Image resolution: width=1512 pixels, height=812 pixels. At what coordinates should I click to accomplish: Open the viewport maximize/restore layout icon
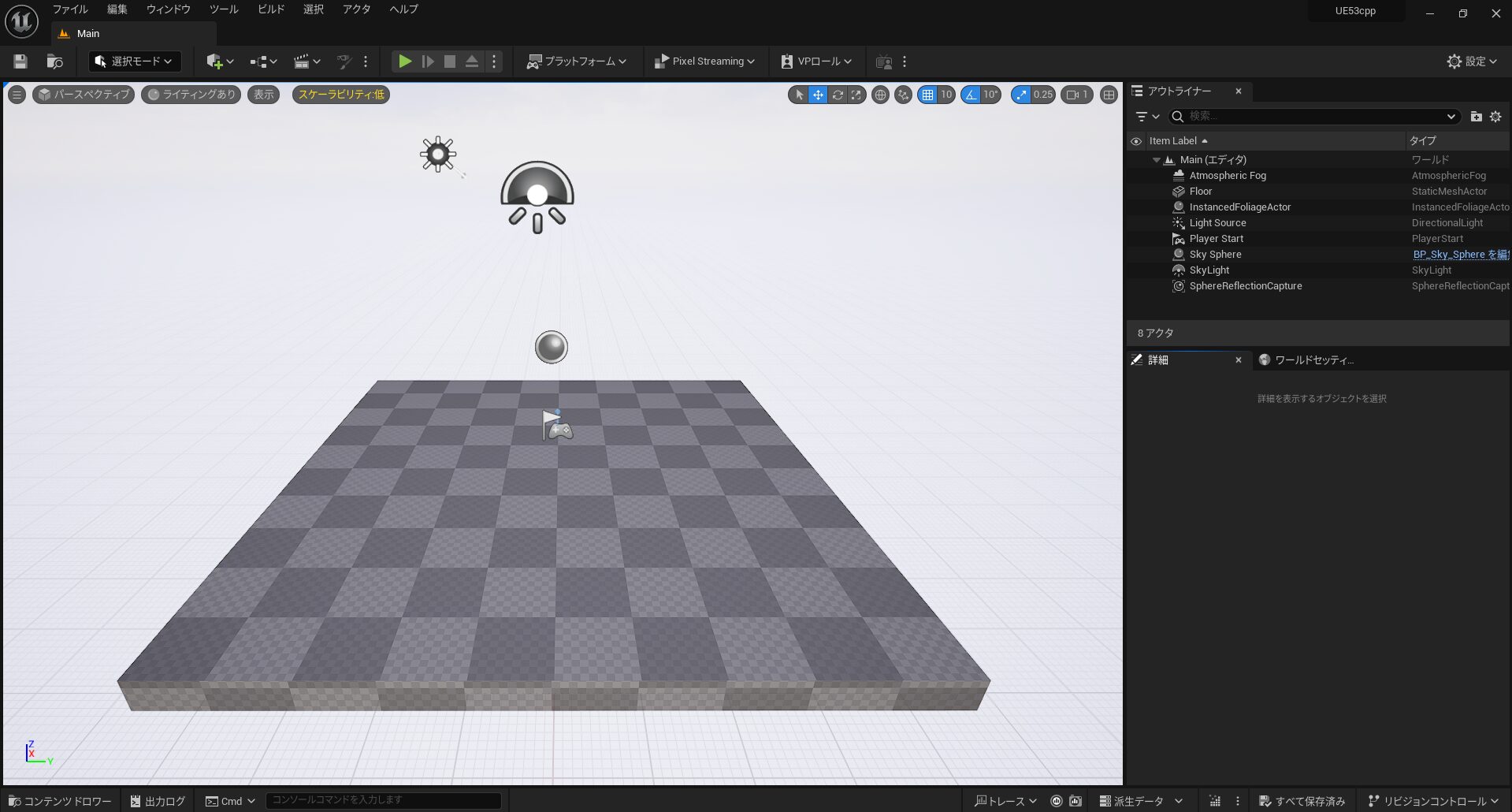click(x=1108, y=95)
